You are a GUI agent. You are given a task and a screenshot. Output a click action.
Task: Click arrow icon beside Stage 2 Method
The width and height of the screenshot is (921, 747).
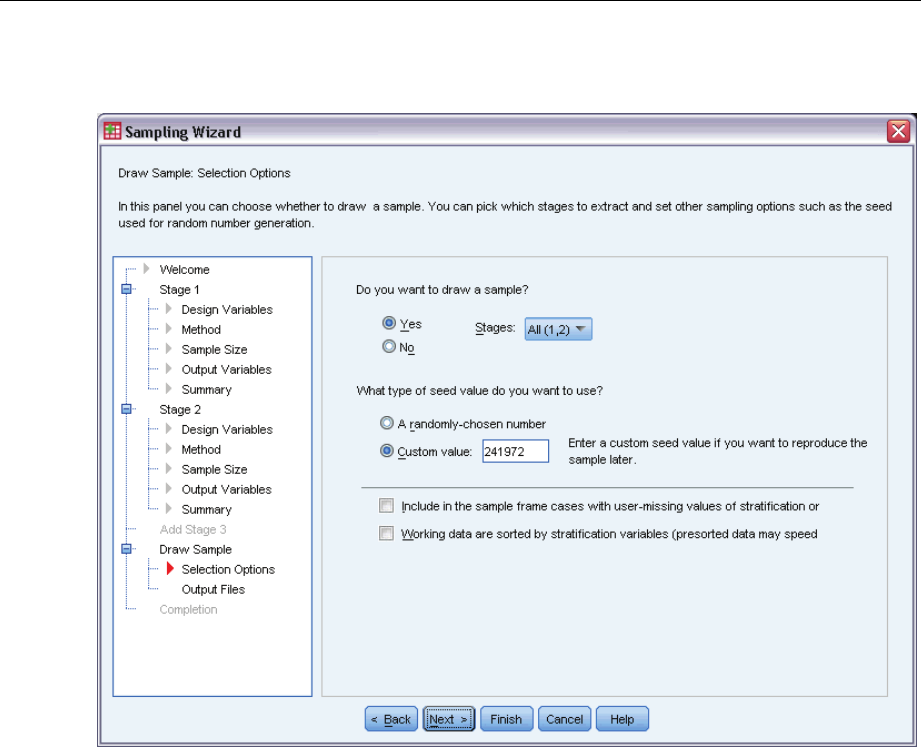169,449
